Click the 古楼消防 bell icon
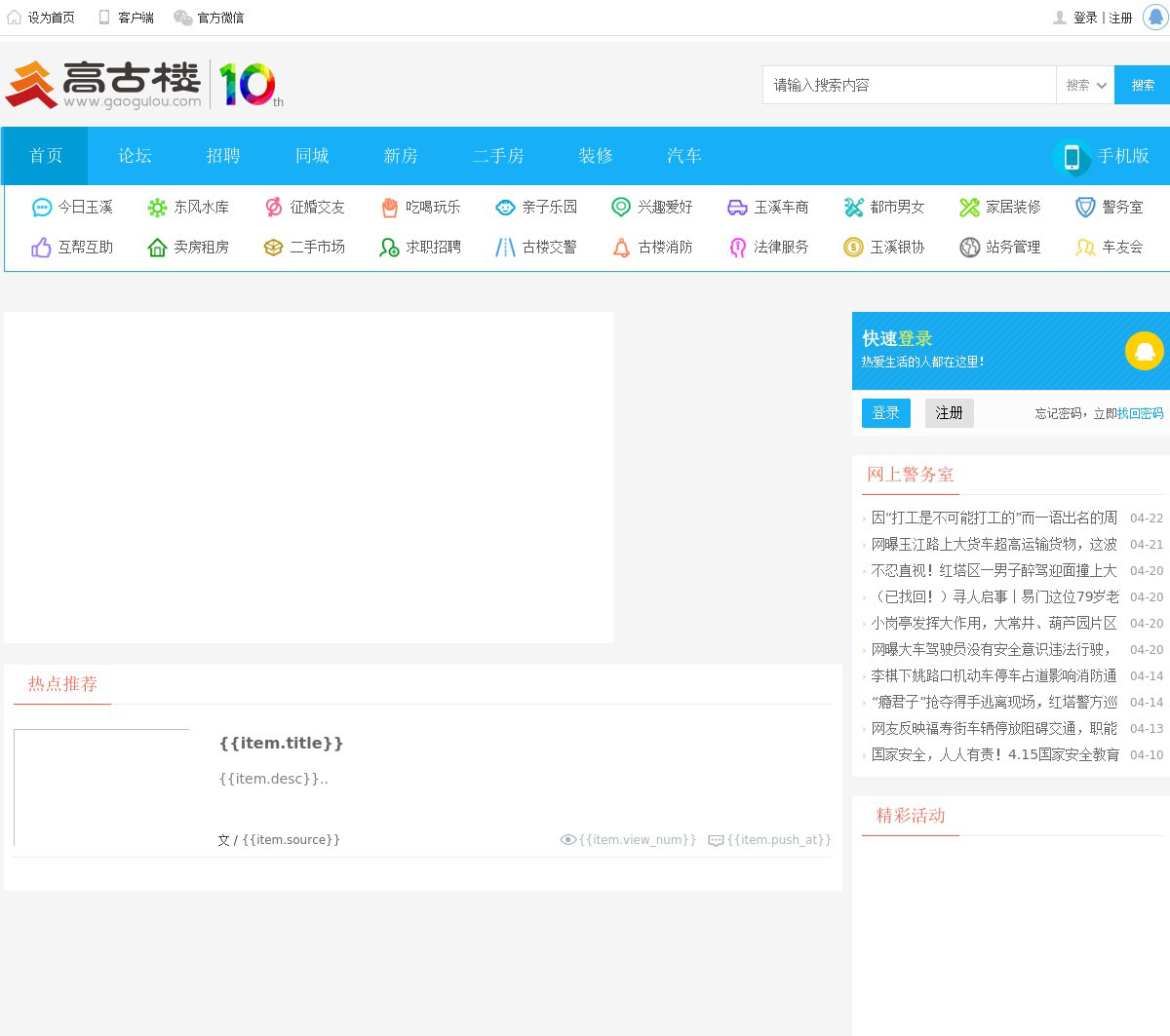1170x1036 pixels. coord(621,248)
